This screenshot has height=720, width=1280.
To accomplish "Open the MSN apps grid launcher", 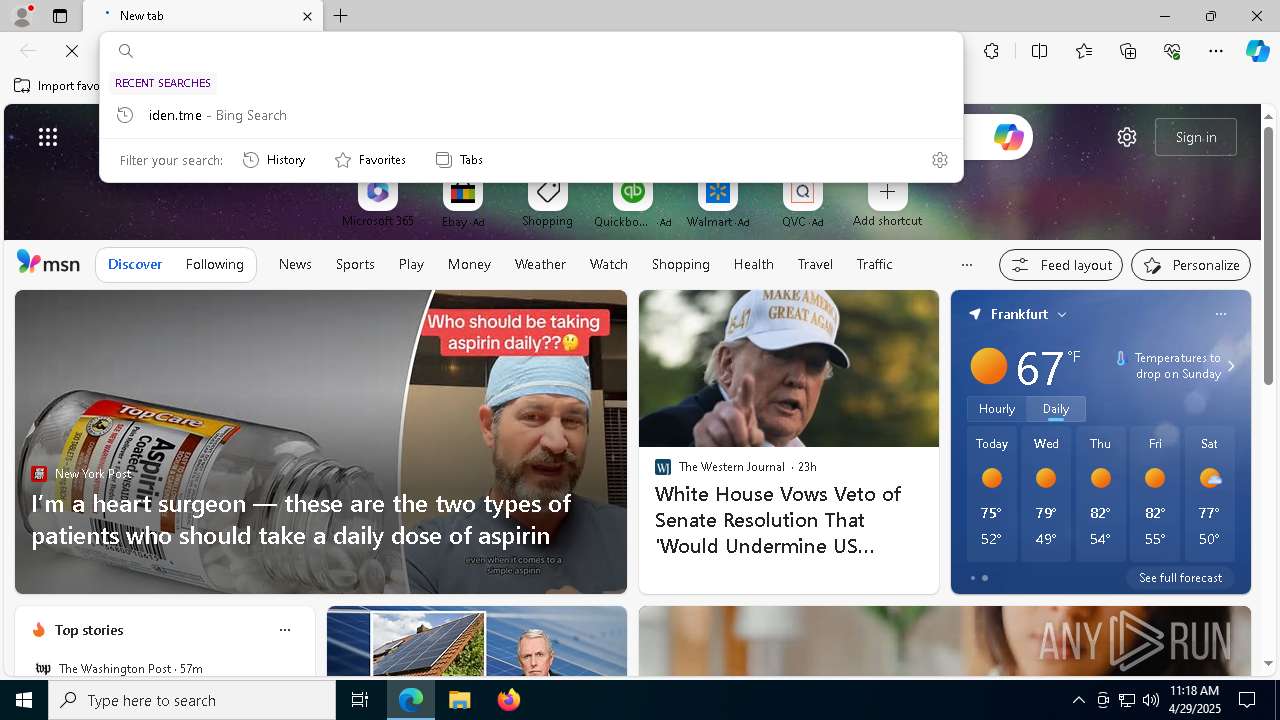I will [48, 137].
